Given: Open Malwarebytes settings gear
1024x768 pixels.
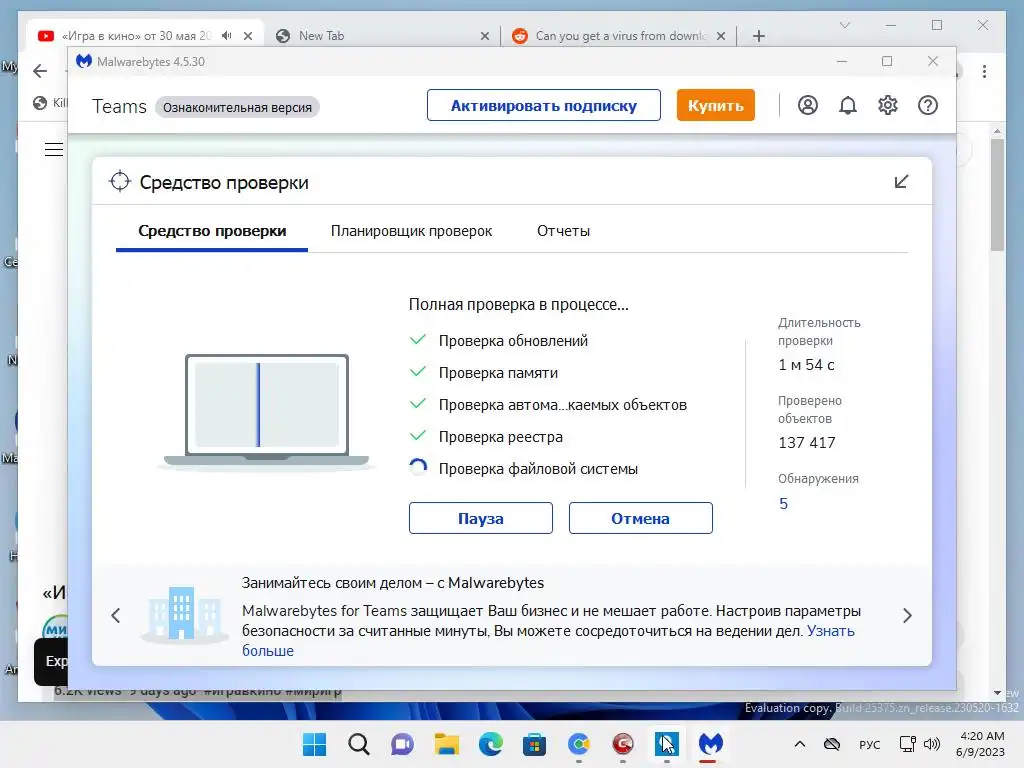Looking at the screenshot, I should pyautogui.click(x=888, y=105).
